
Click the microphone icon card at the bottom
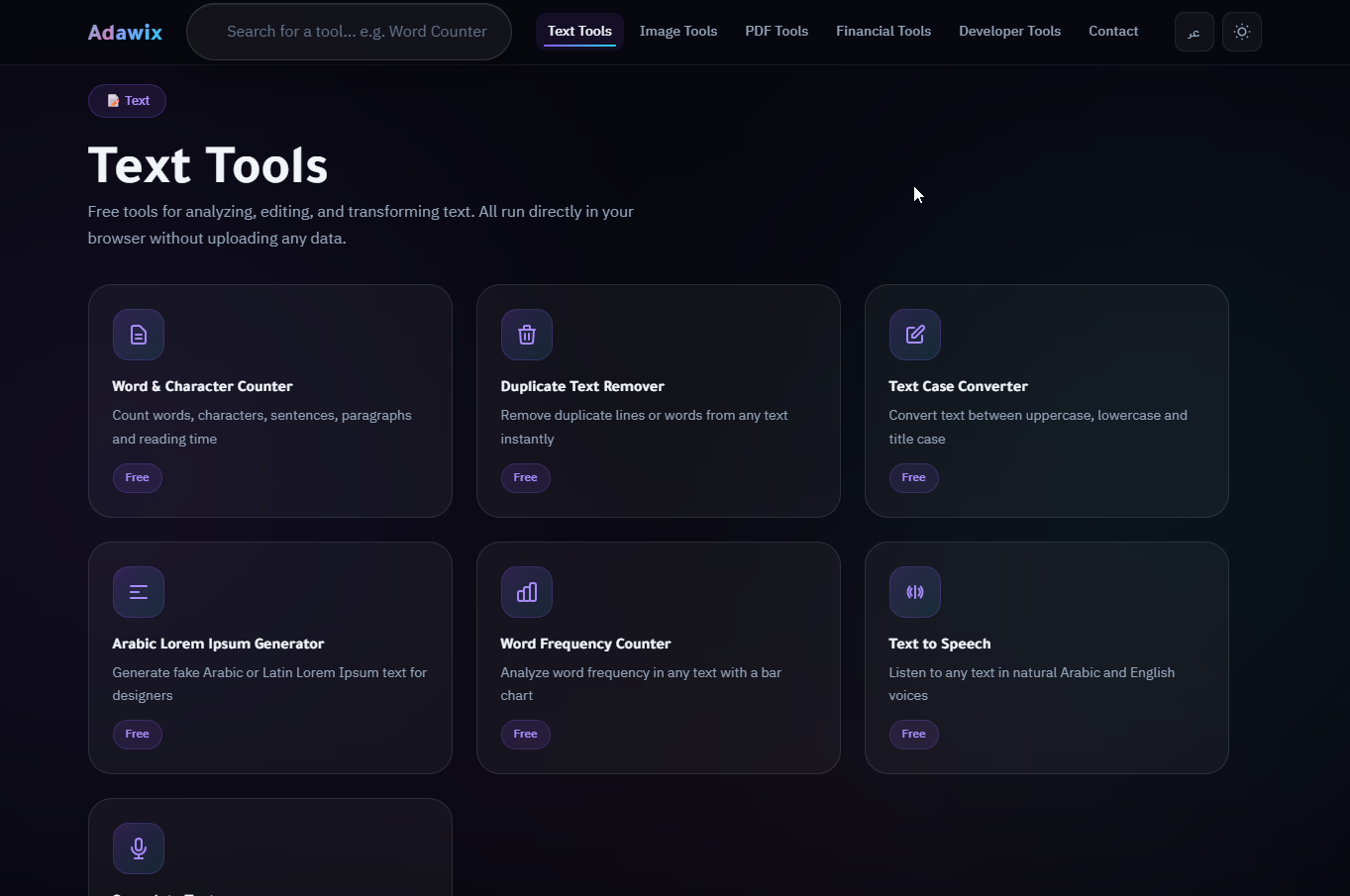click(x=139, y=848)
